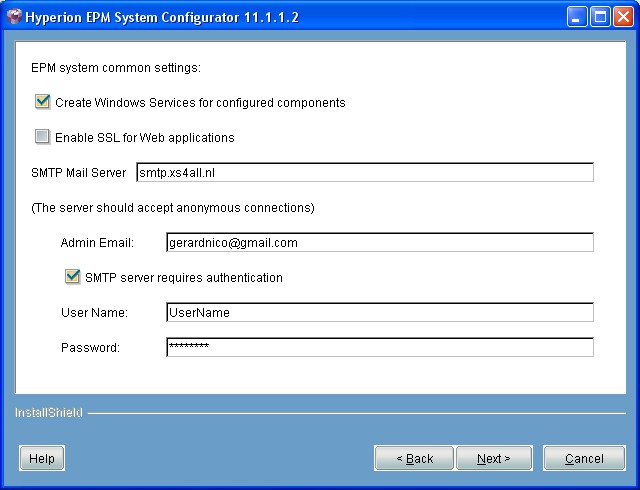The height and width of the screenshot is (490, 640).
Task: Click into the SMTP Mail Server field
Action: click(x=364, y=173)
